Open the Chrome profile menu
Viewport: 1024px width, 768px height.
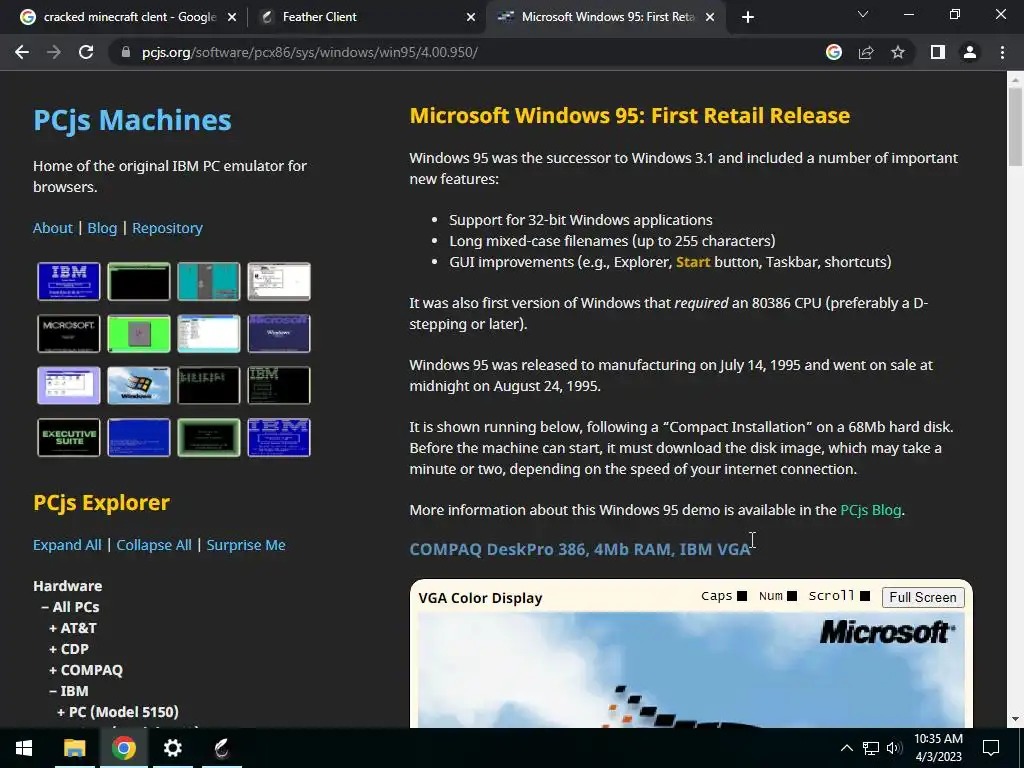pyautogui.click(x=970, y=52)
